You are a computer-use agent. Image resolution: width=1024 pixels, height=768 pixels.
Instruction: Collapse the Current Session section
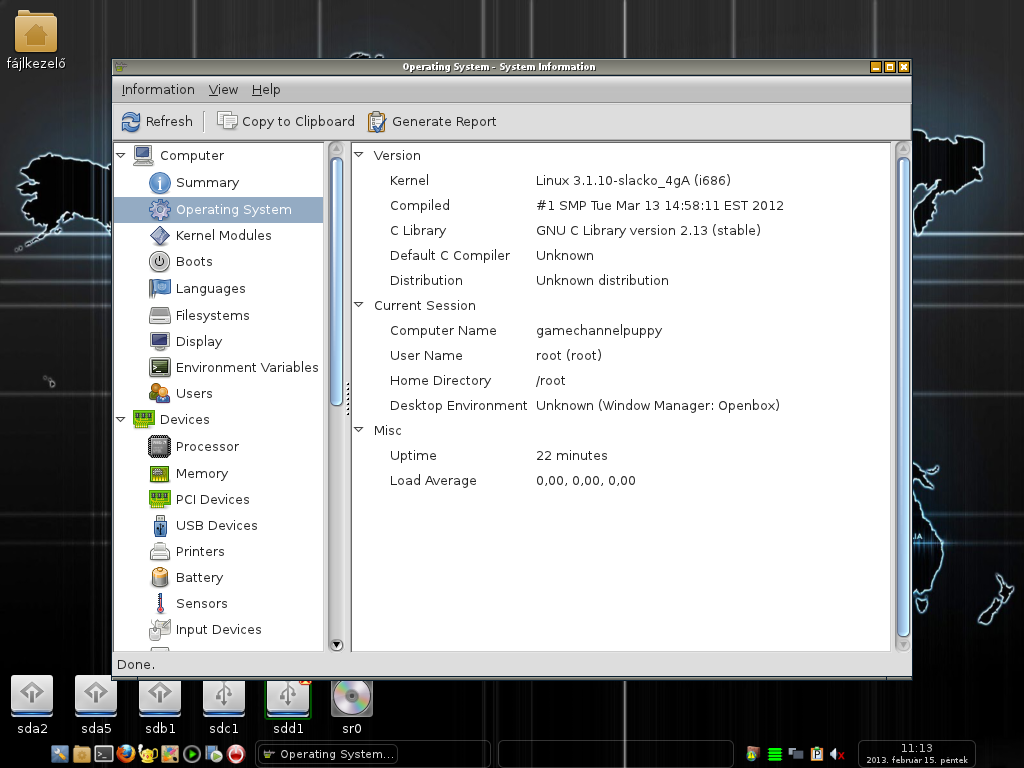click(359, 305)
